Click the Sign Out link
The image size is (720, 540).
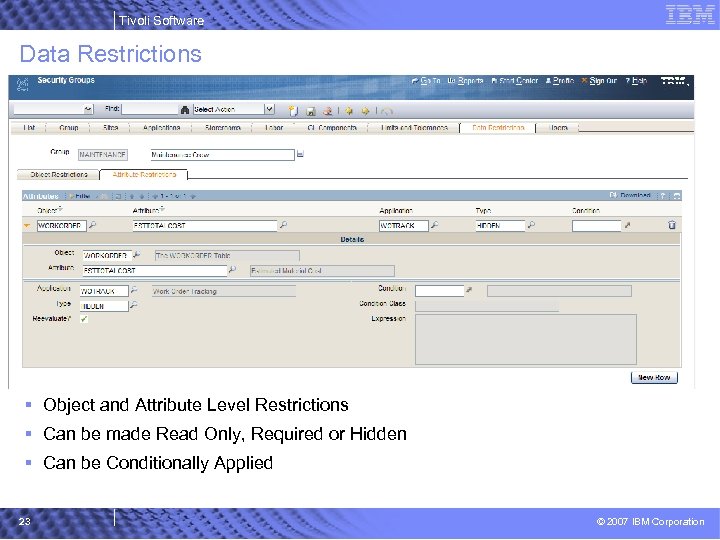(x=599, y=81)
